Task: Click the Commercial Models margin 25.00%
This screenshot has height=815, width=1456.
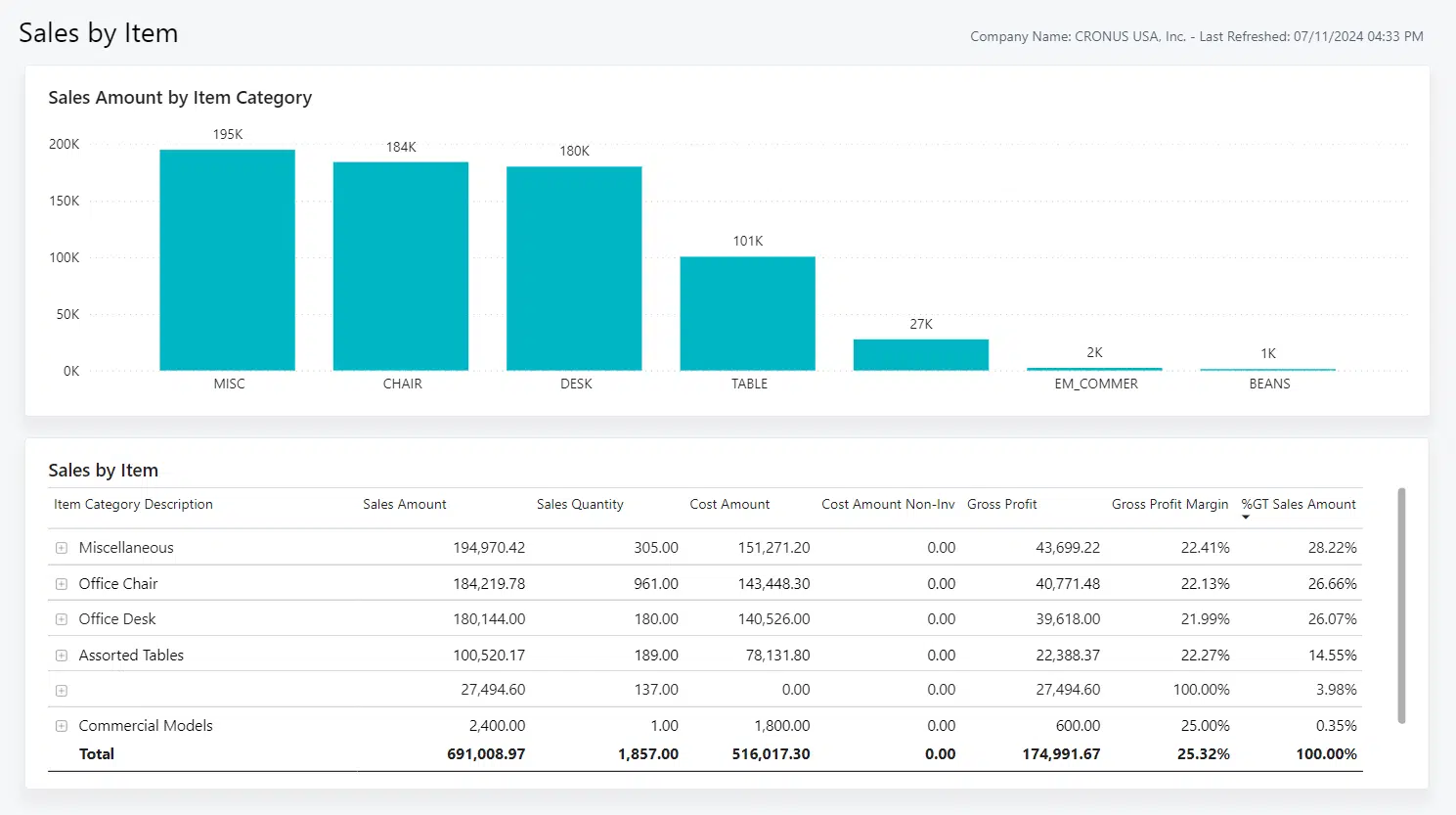Action: click(1206, 726)
